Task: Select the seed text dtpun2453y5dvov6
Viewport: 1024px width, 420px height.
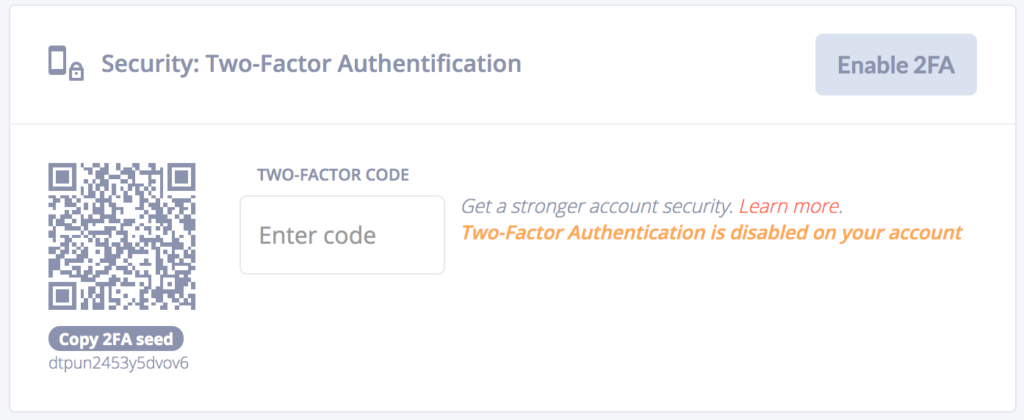Action: tap(119, 363)
